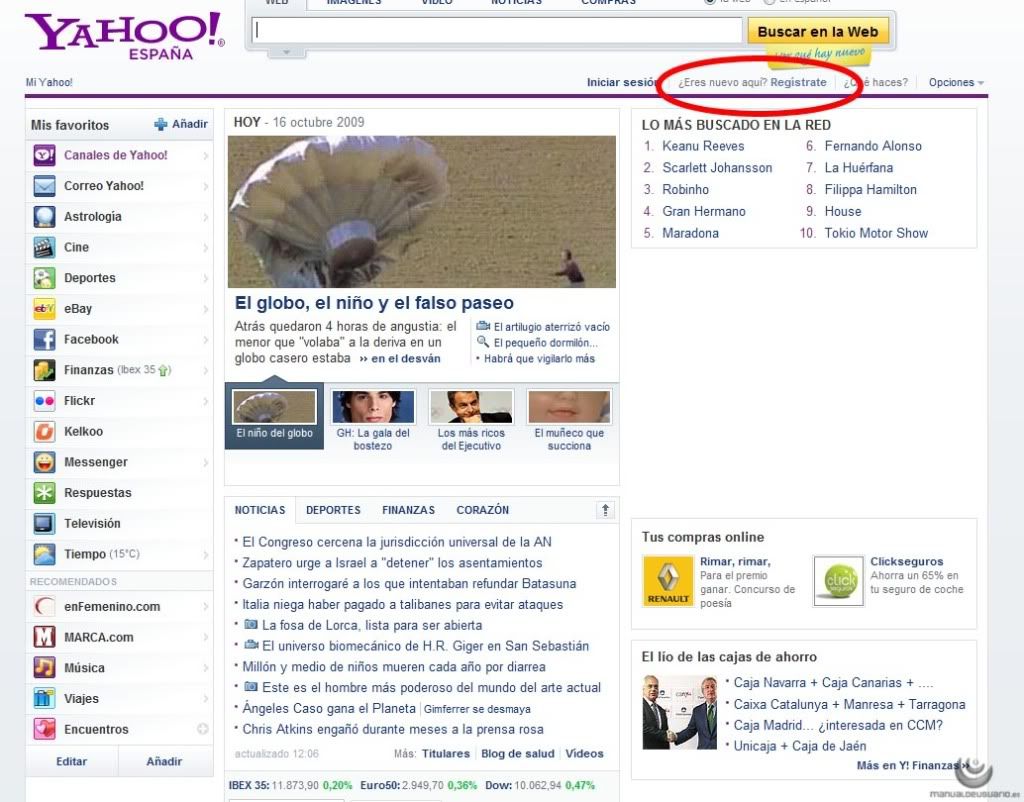Click the plus circle on Encuentros row

pyautogui.click(x=203, y=729)
